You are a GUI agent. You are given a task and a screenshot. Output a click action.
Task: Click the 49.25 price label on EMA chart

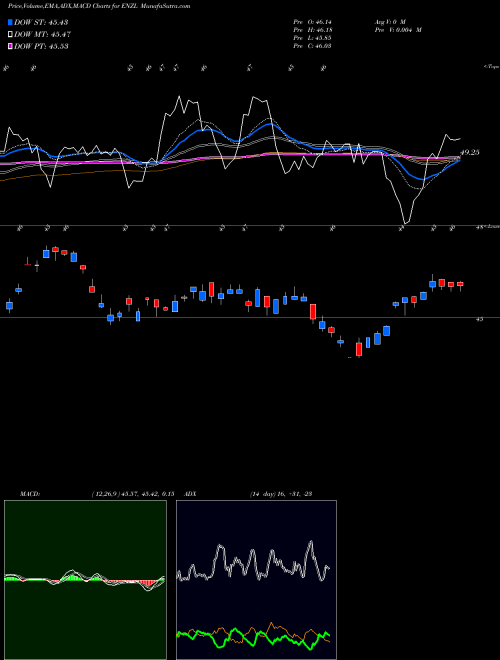click(470, 152)
